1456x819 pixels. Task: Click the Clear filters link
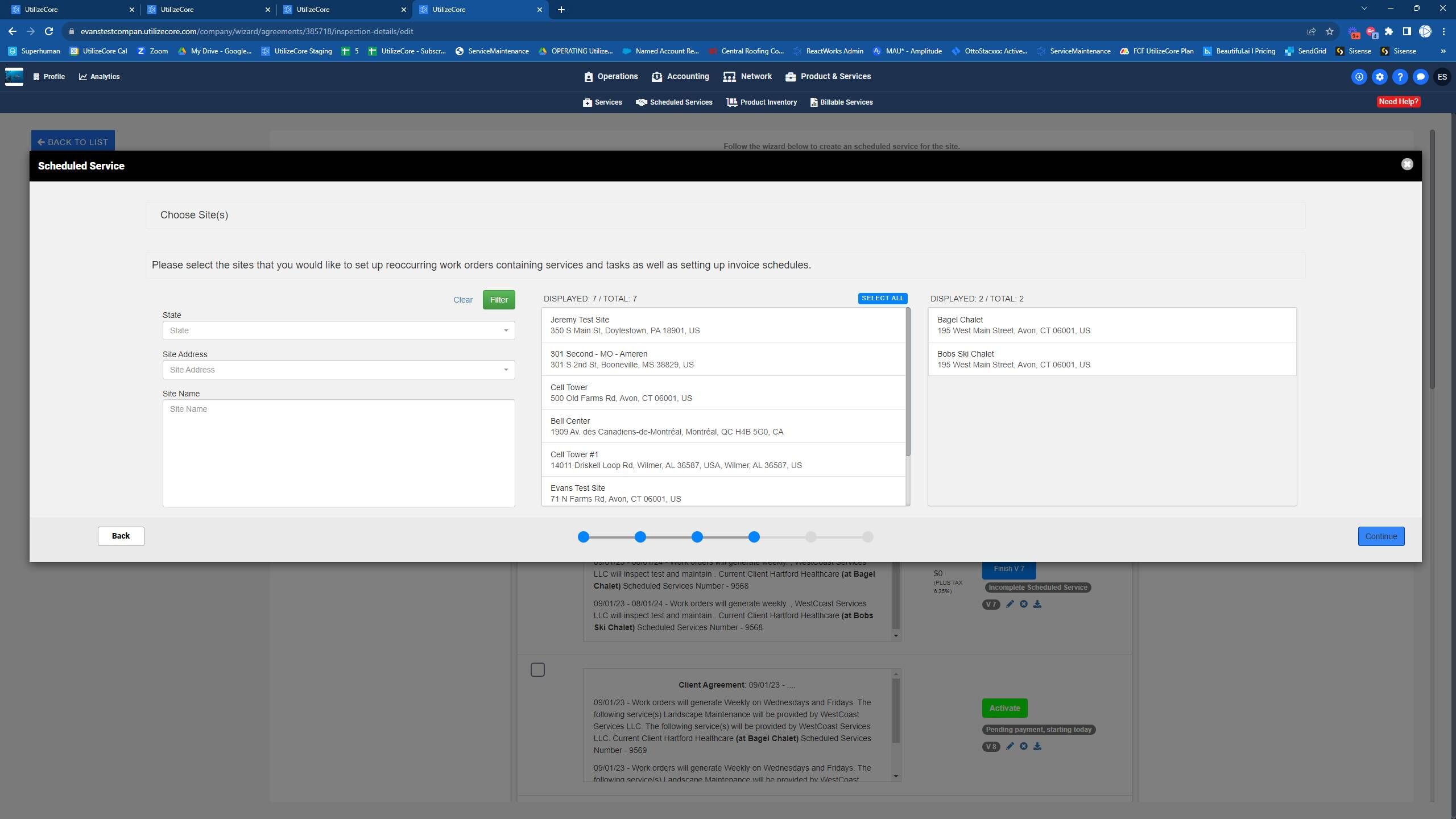click(462, 300)
